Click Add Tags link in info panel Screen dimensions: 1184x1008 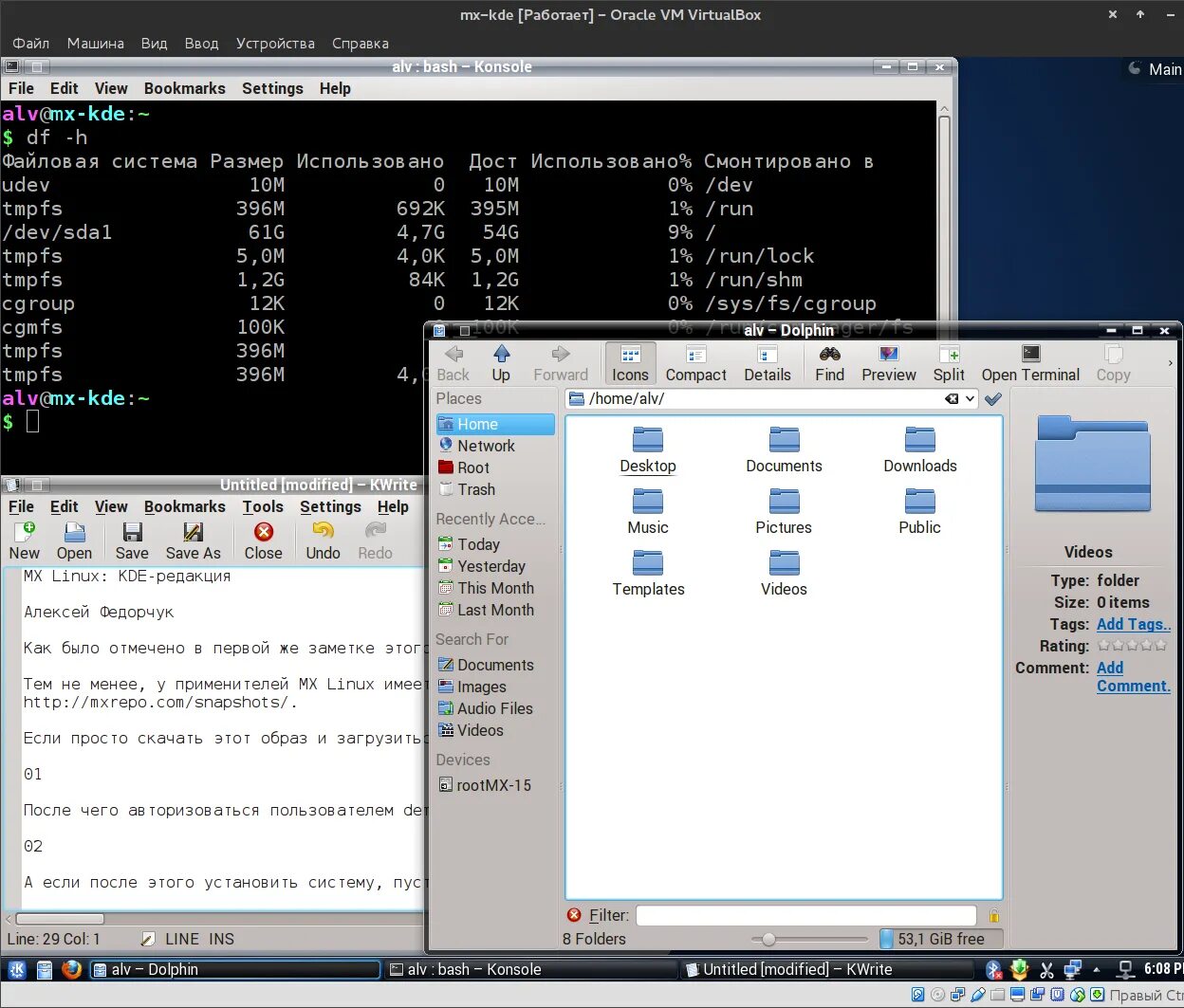pyautogui.click(x=1134, y=624)
